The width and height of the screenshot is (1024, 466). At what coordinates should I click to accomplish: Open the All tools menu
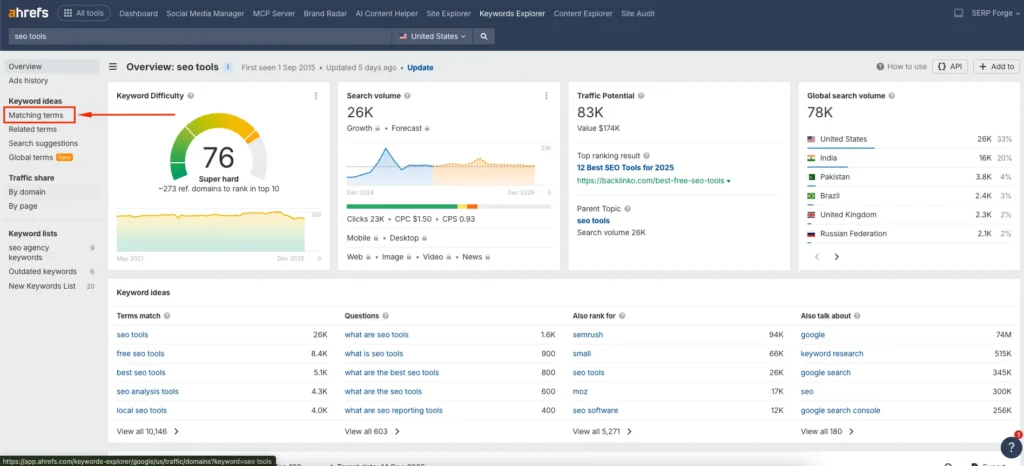point(84,13)
